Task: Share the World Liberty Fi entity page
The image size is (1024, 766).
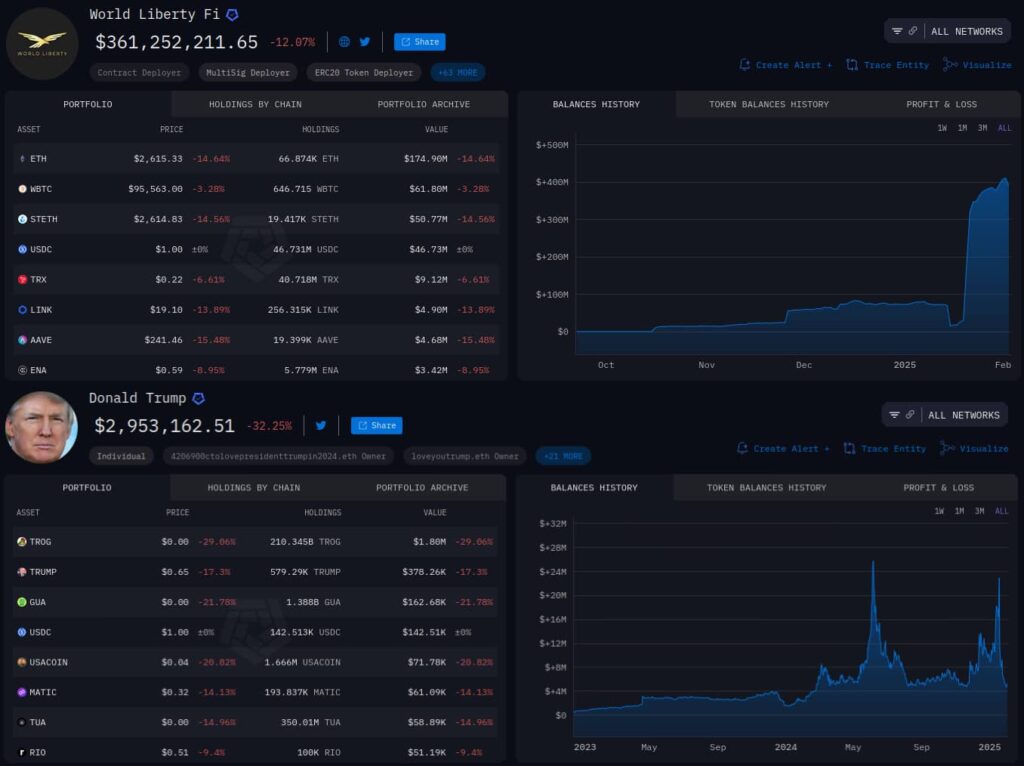Action: (x=420, y=42)
